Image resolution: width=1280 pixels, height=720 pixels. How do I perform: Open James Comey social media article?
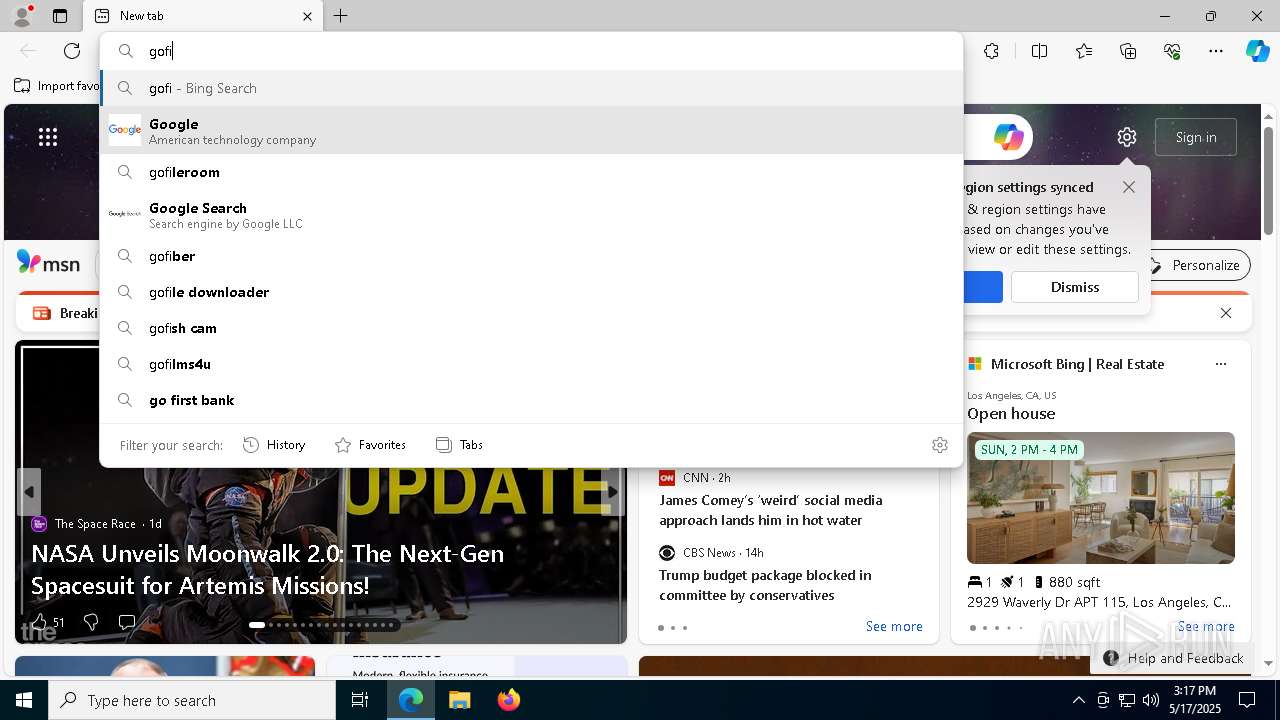[771, 510]
